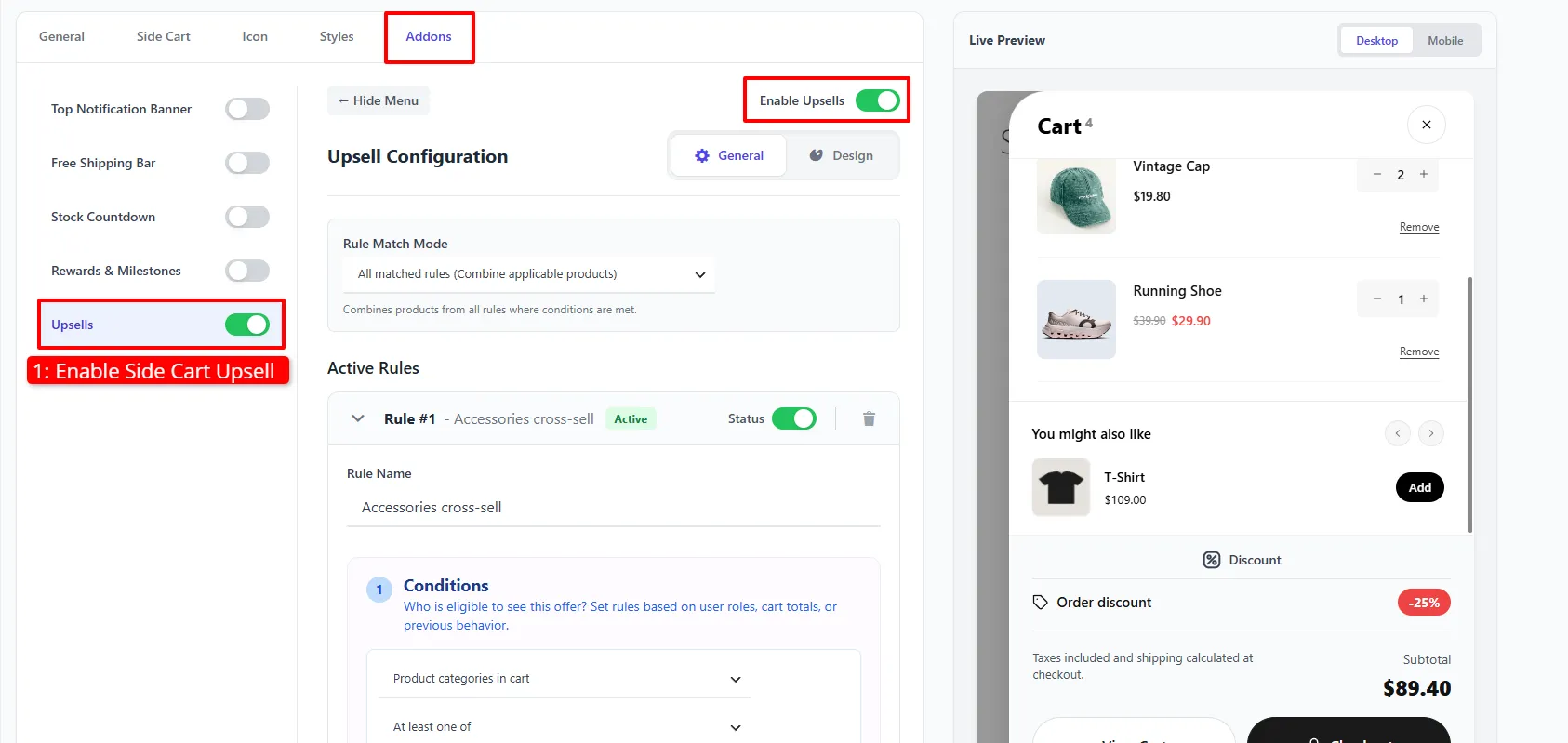Close the cart preview with the X icon
This screenshot has width=1568, height=743.
pos(1426,125)
